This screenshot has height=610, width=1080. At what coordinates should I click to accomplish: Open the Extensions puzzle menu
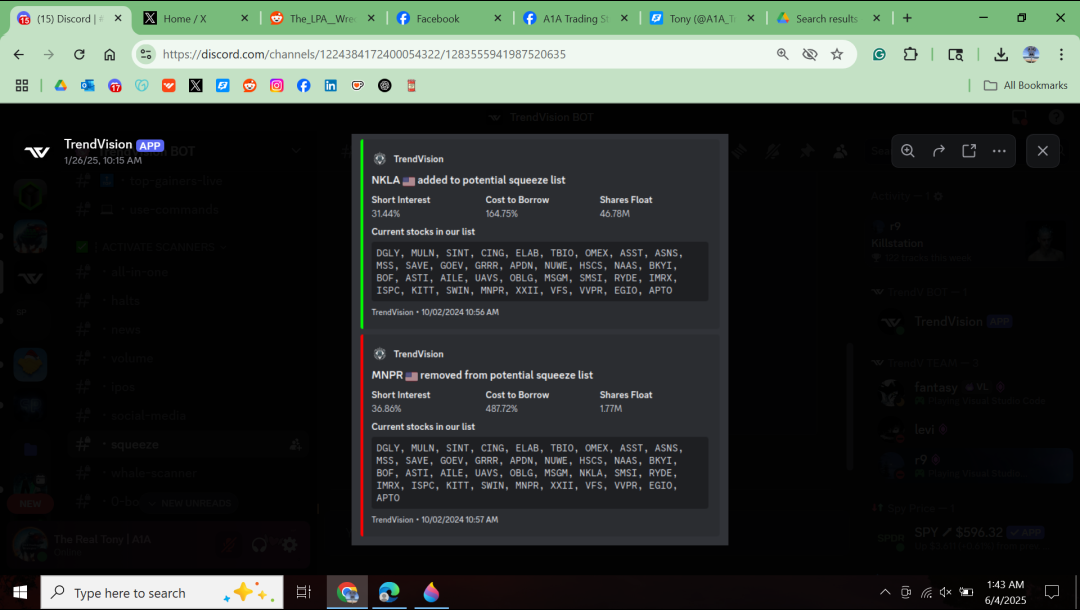(911, 54)
